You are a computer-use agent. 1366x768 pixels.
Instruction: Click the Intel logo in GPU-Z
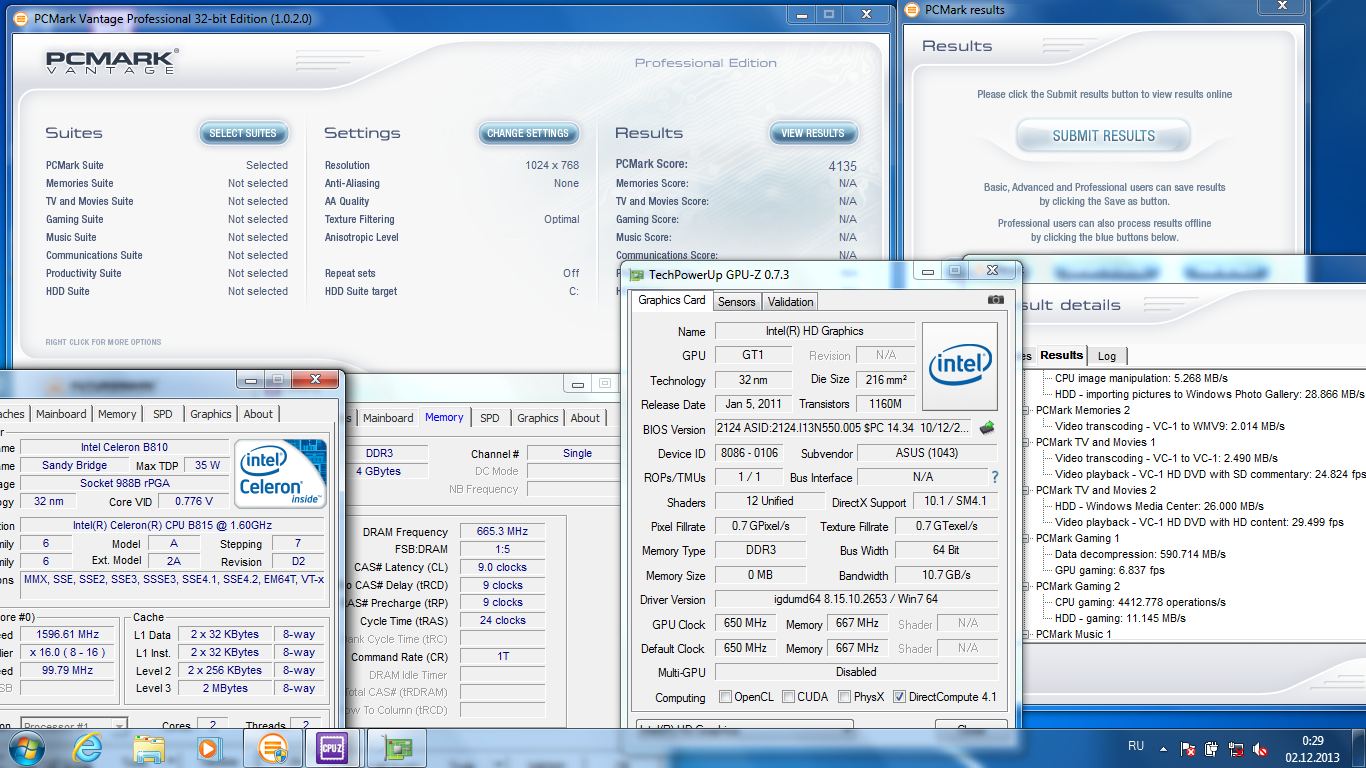tap(960, 366)
